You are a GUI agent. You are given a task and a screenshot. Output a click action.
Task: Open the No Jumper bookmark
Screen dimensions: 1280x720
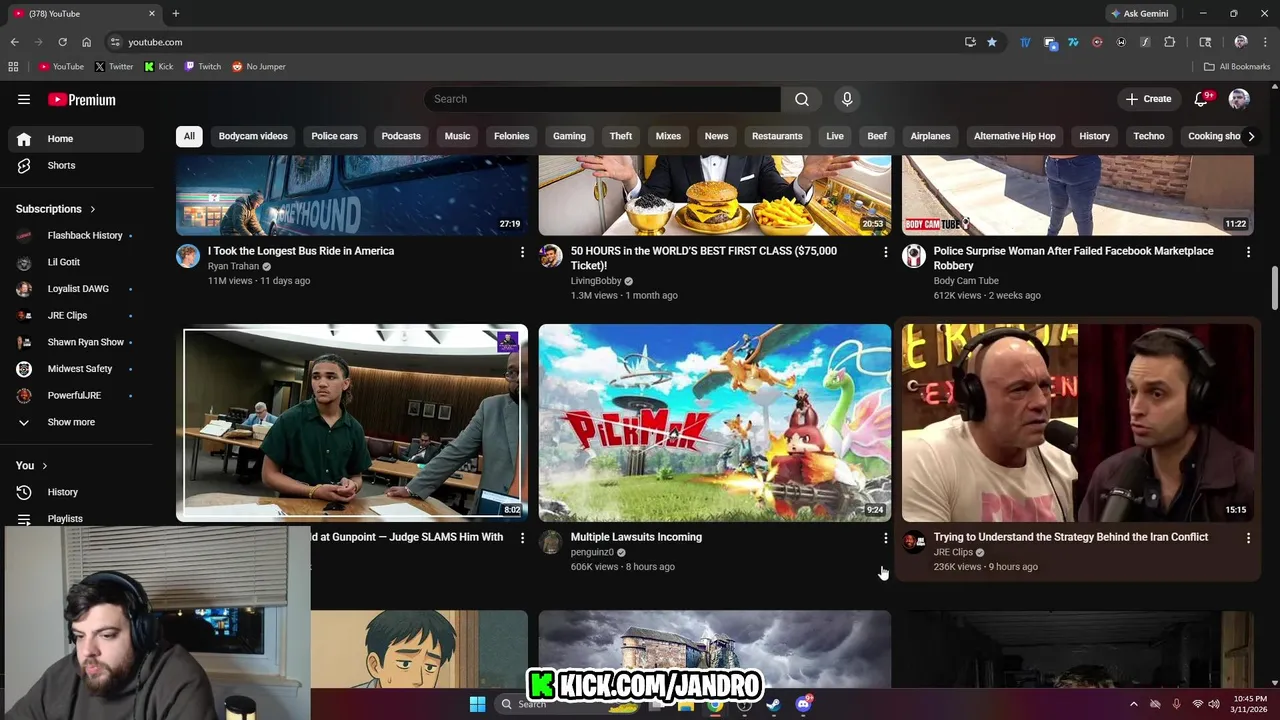[x=259, y=67]
